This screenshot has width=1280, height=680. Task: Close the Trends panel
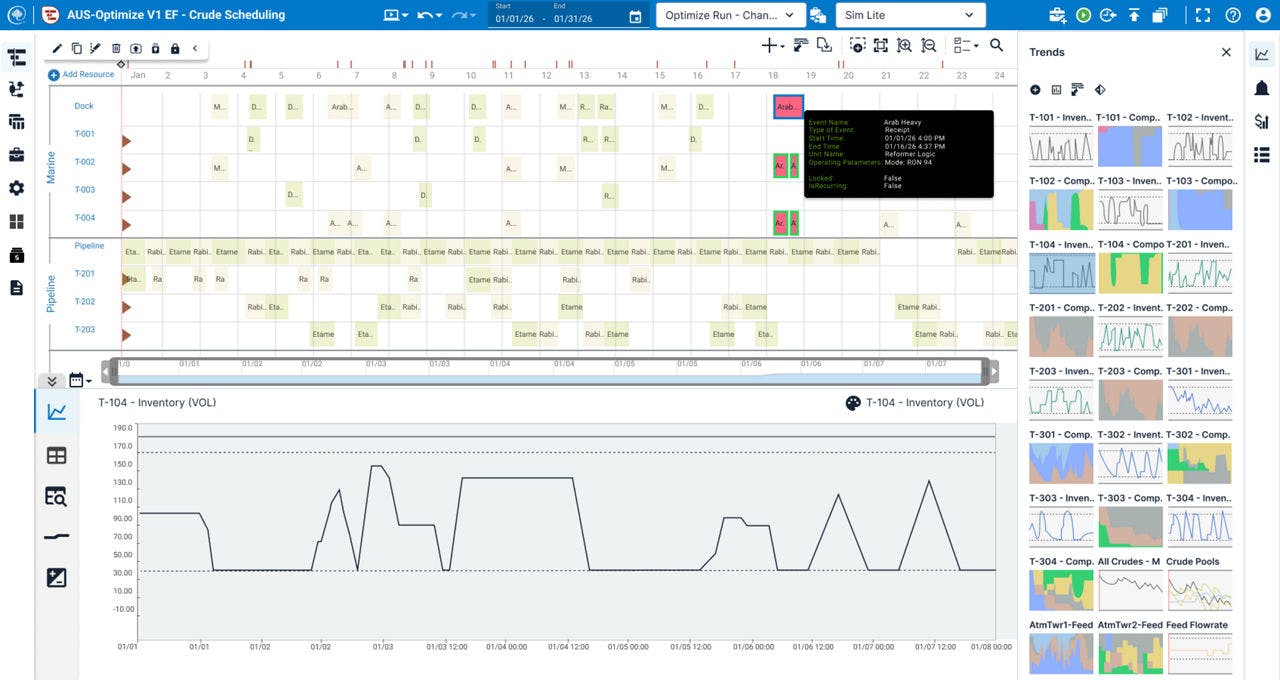1226,52
